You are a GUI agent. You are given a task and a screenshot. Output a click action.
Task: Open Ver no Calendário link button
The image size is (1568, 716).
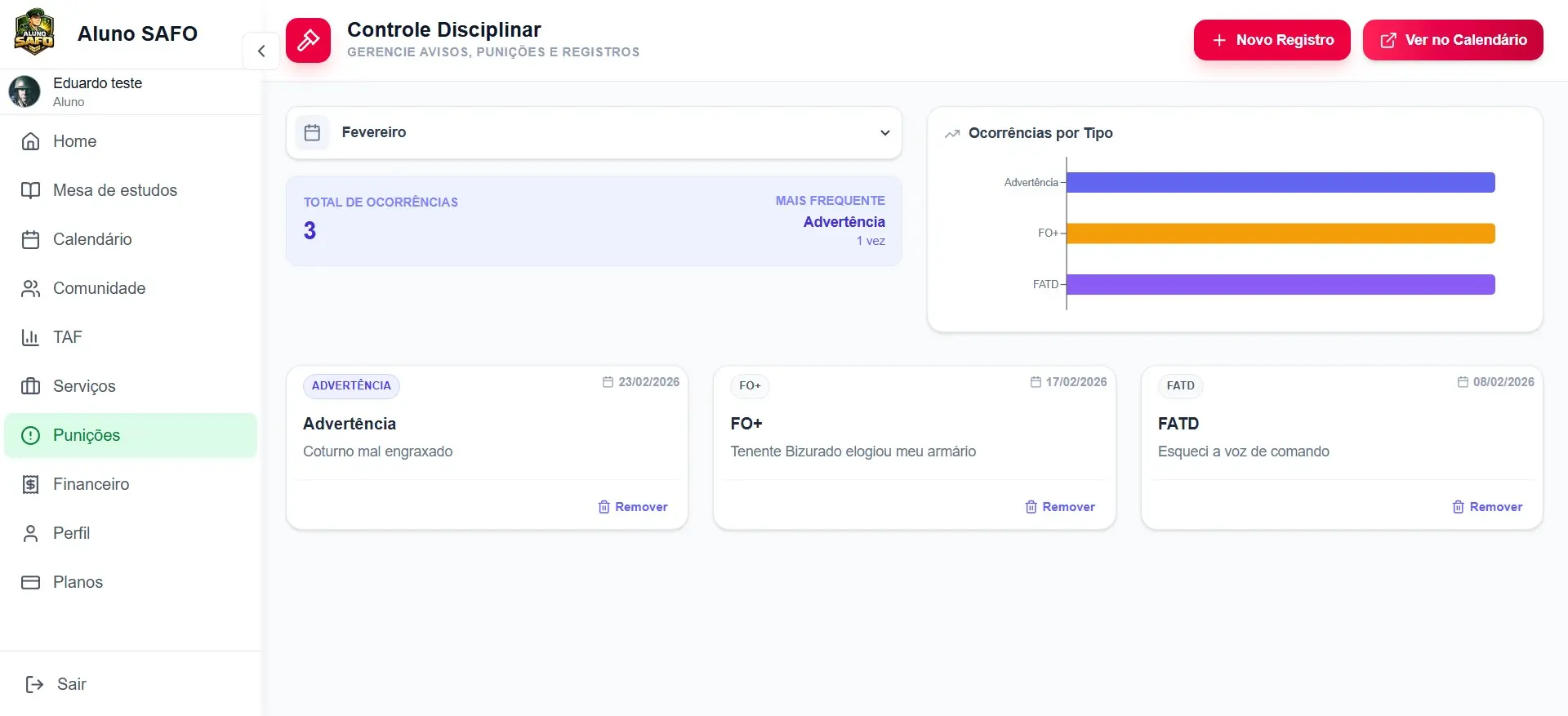[1452, 40]
